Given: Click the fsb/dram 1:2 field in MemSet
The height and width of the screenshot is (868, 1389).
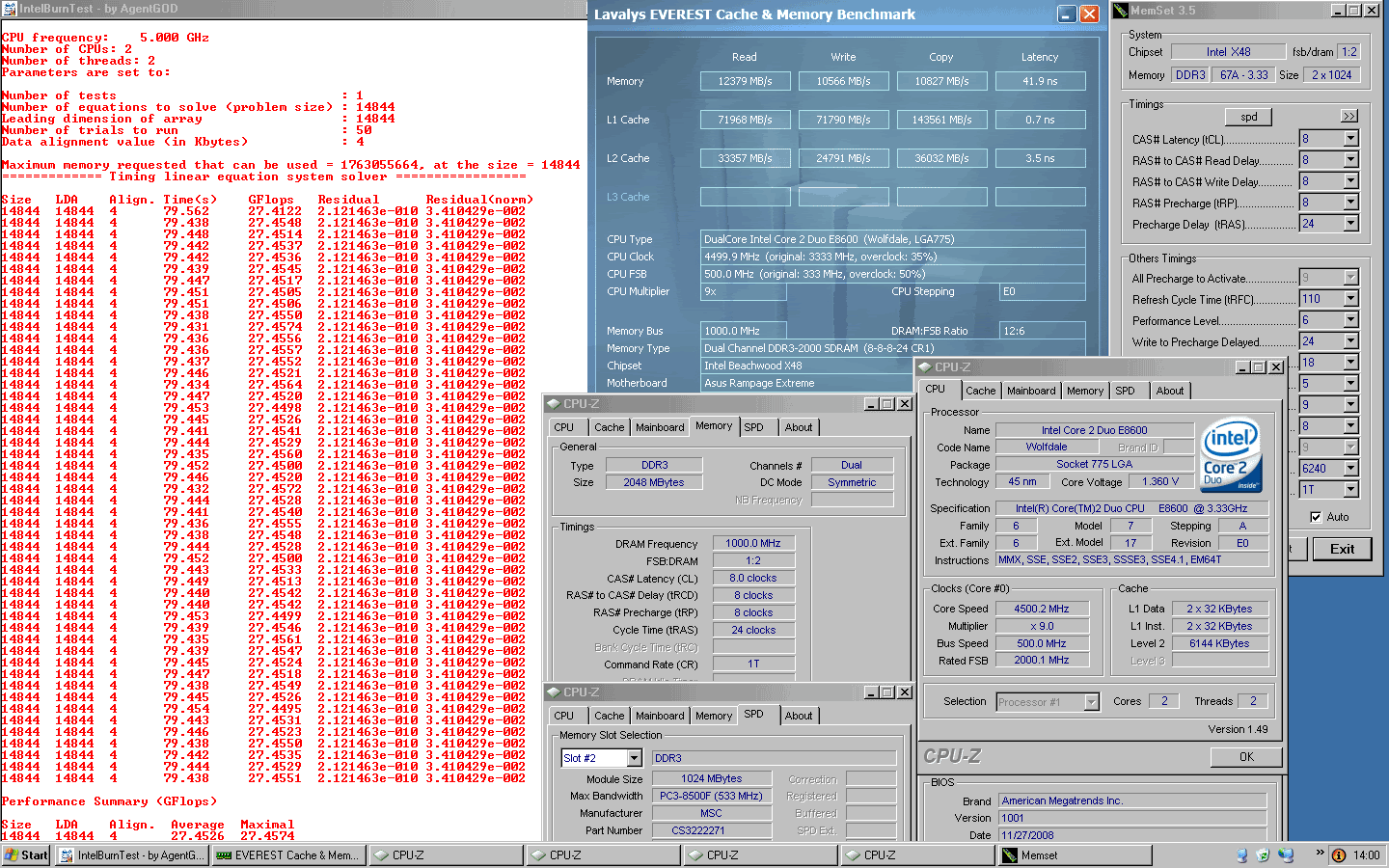Looking at the screenshot, I should coord(1348,52).
